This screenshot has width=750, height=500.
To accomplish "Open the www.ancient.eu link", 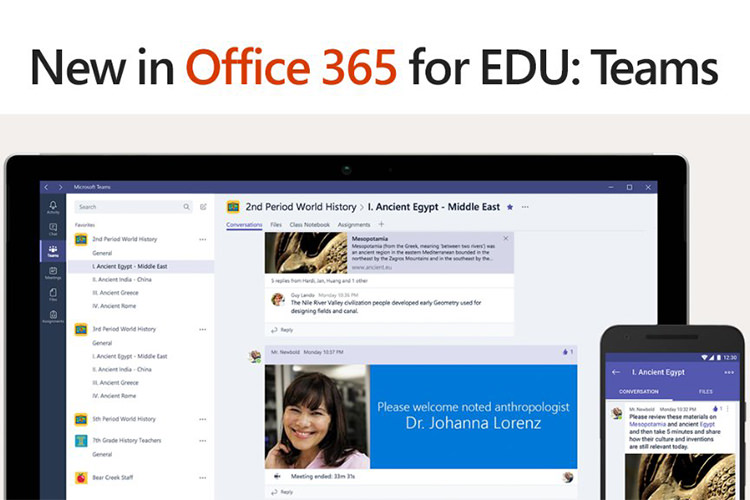I will click(372, 267).
